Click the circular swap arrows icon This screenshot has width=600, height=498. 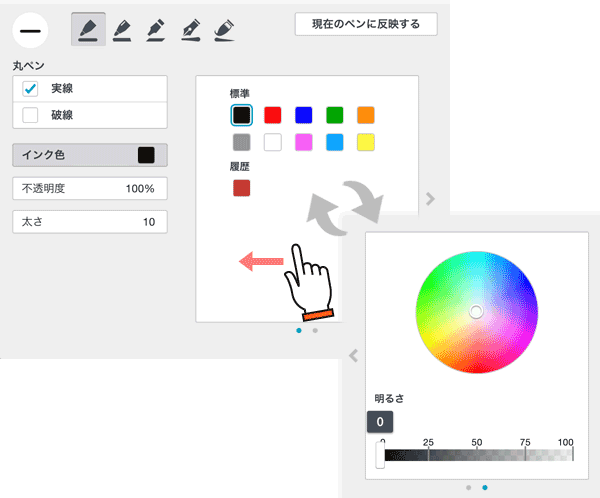(x=344, y=207)
